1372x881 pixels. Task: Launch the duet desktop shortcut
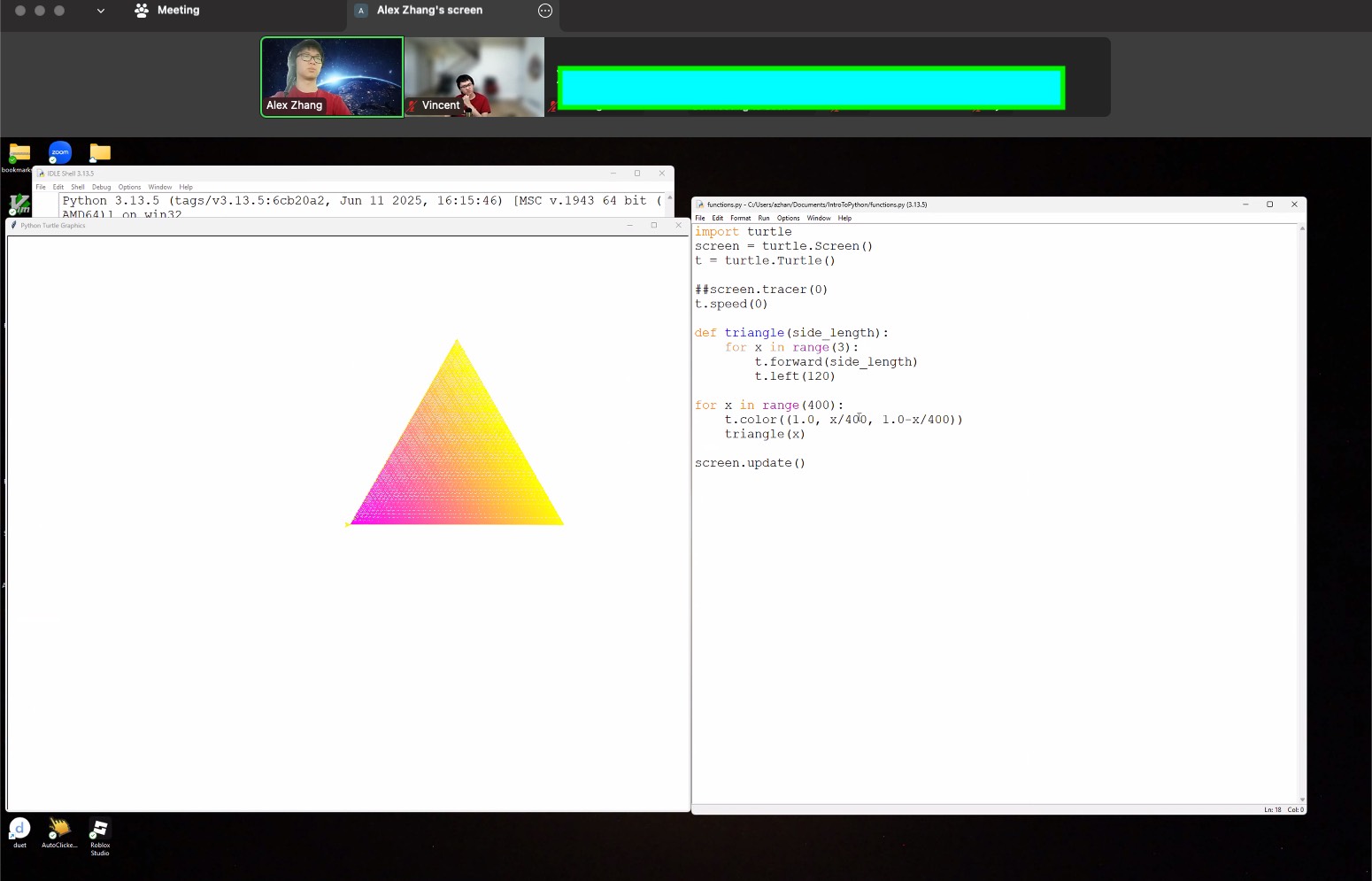pos(19,829)
